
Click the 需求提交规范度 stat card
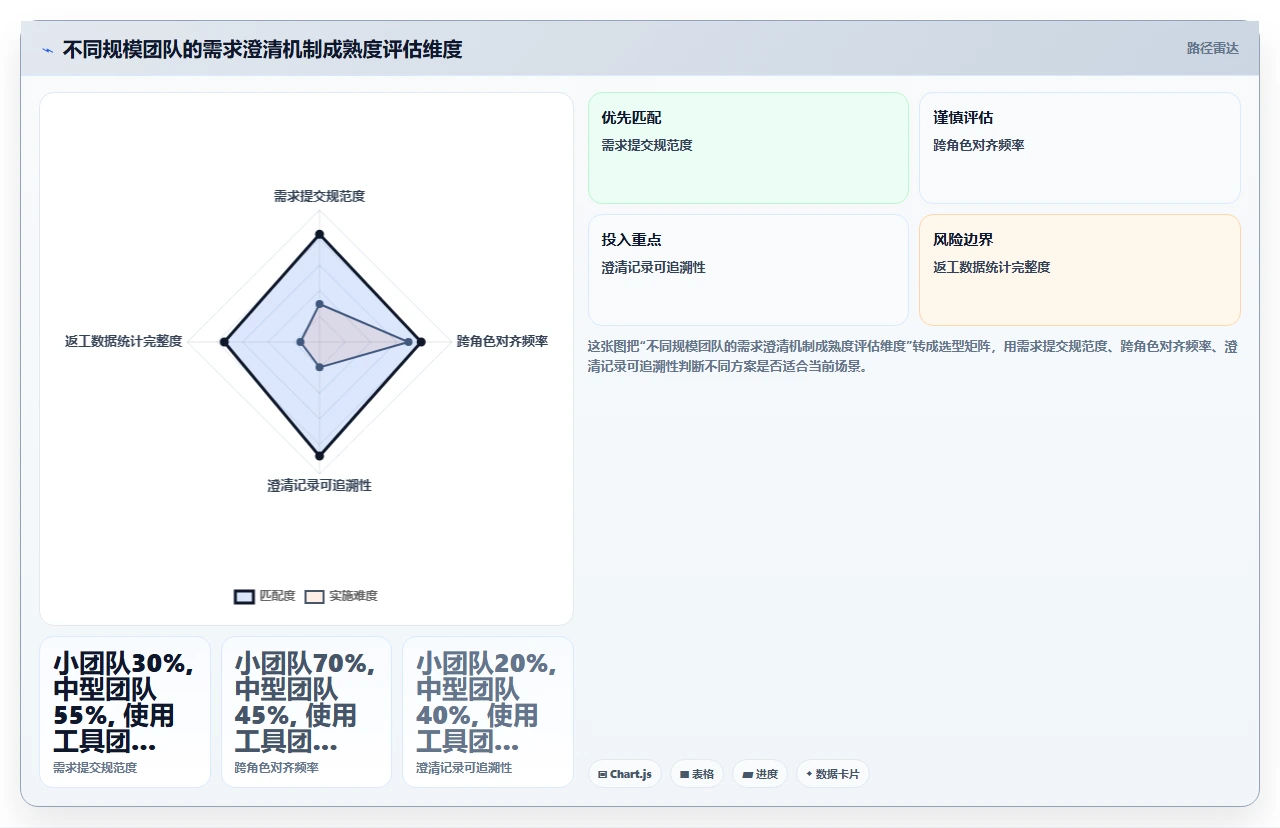pyautogui.click(x=125, y=712)
